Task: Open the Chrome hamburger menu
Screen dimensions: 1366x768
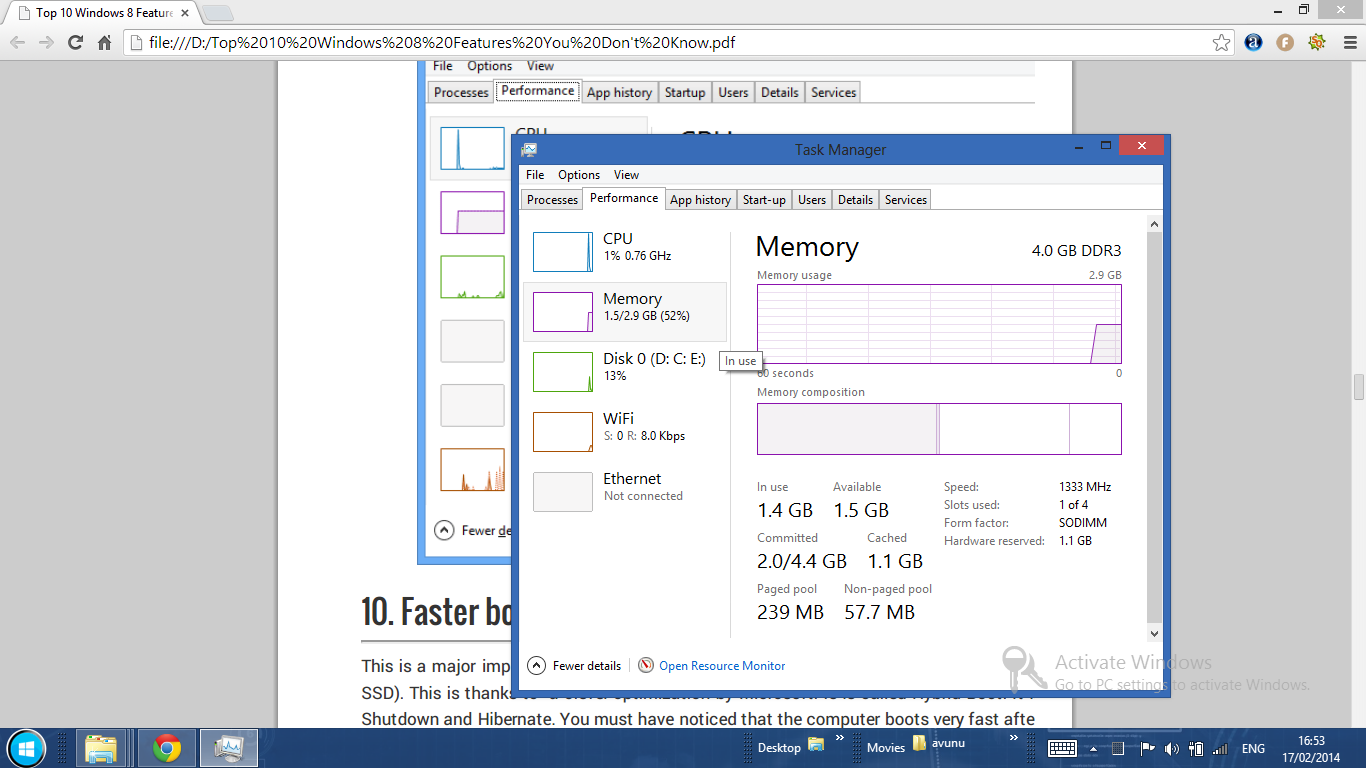Action: 1348,43
